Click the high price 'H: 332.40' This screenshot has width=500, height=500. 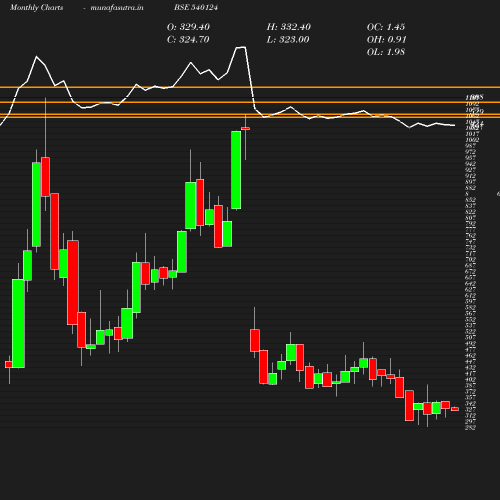(289, 27)
